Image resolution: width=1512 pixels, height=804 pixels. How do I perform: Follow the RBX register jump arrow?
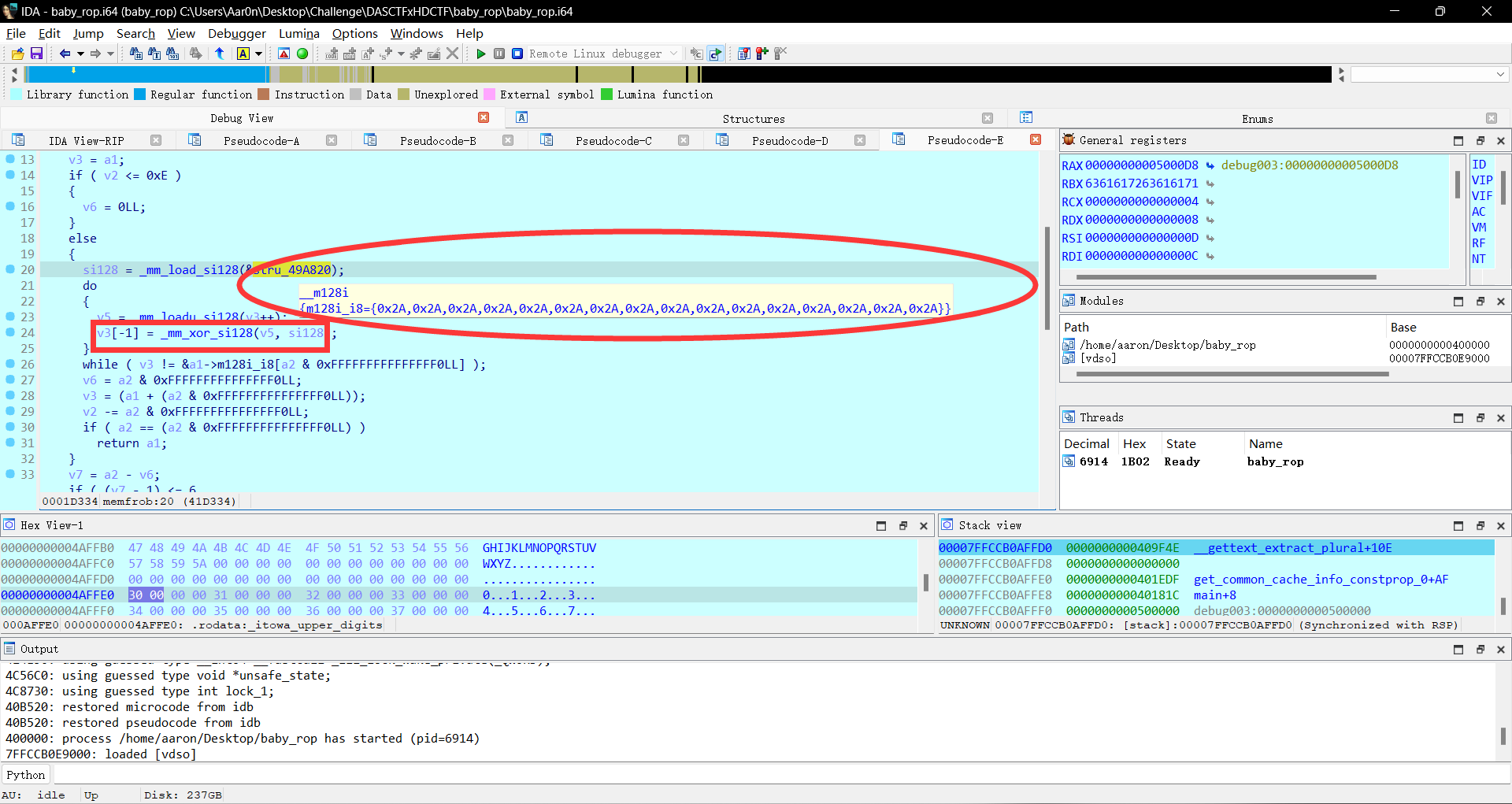point(1210,183)
